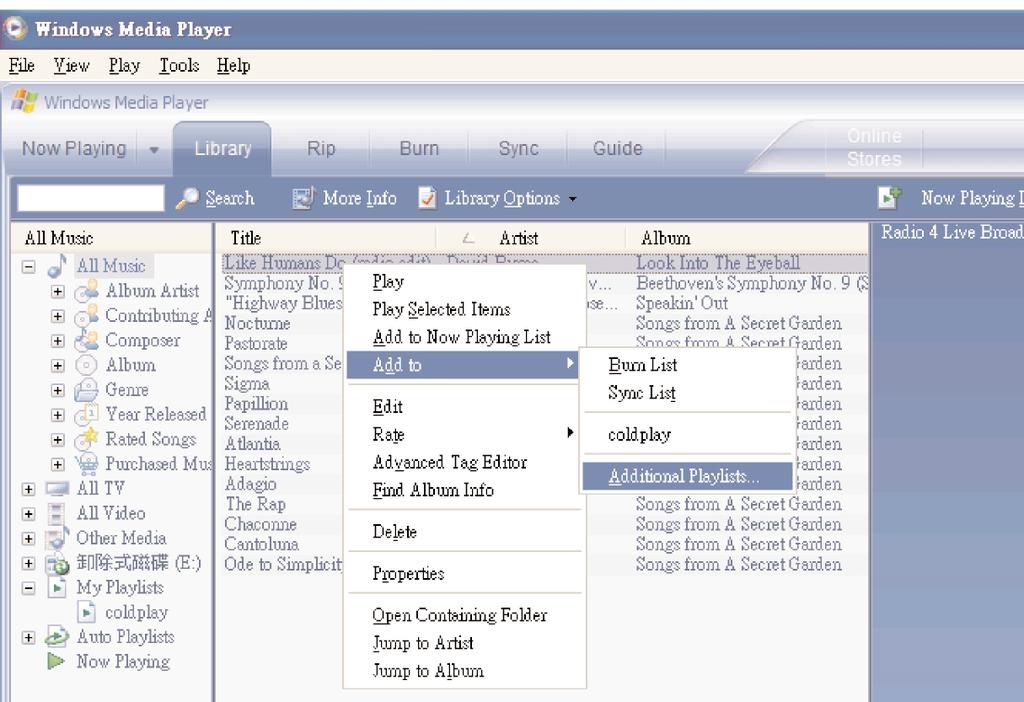The width and height of the screenshot is (1024, 702).
Task: Click the Windows logo beside Windows Media Player
Action: tap(24, 102)
